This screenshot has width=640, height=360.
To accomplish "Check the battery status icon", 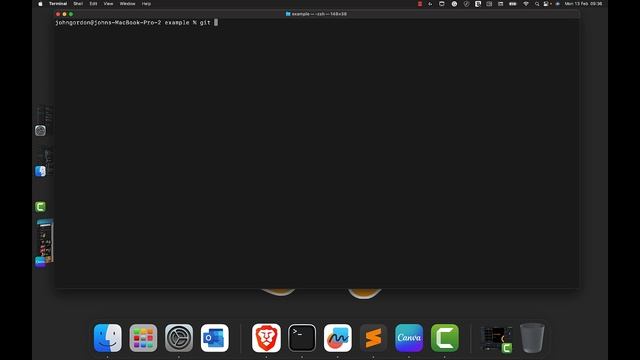I will (513, 4).
